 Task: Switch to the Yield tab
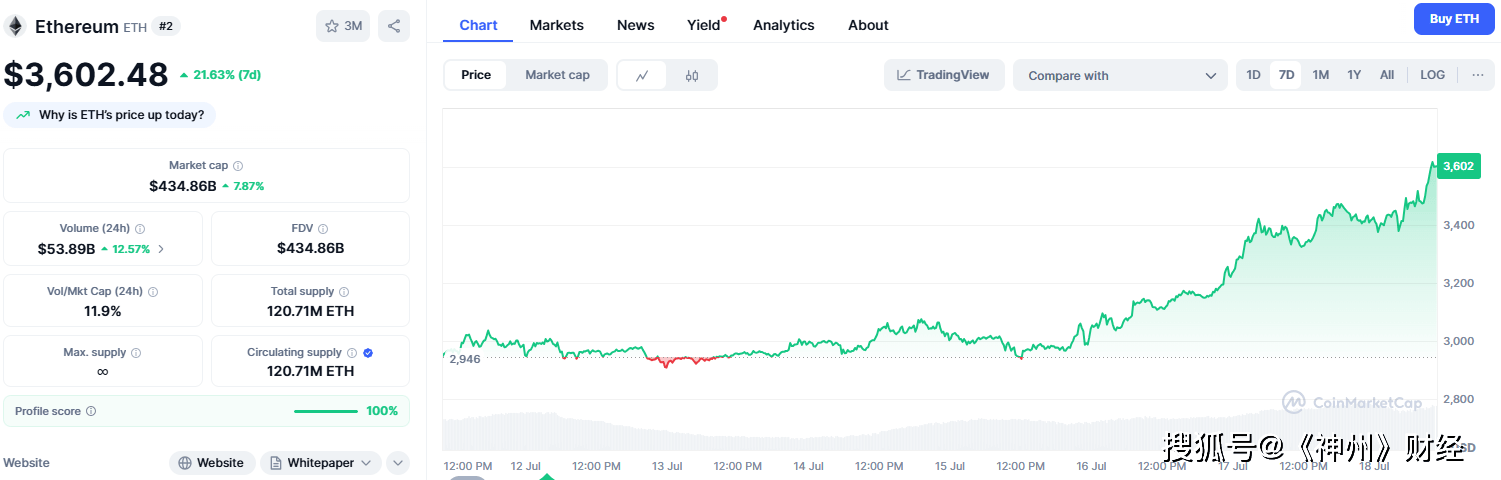pyautogui.click(x=705, y=25)
